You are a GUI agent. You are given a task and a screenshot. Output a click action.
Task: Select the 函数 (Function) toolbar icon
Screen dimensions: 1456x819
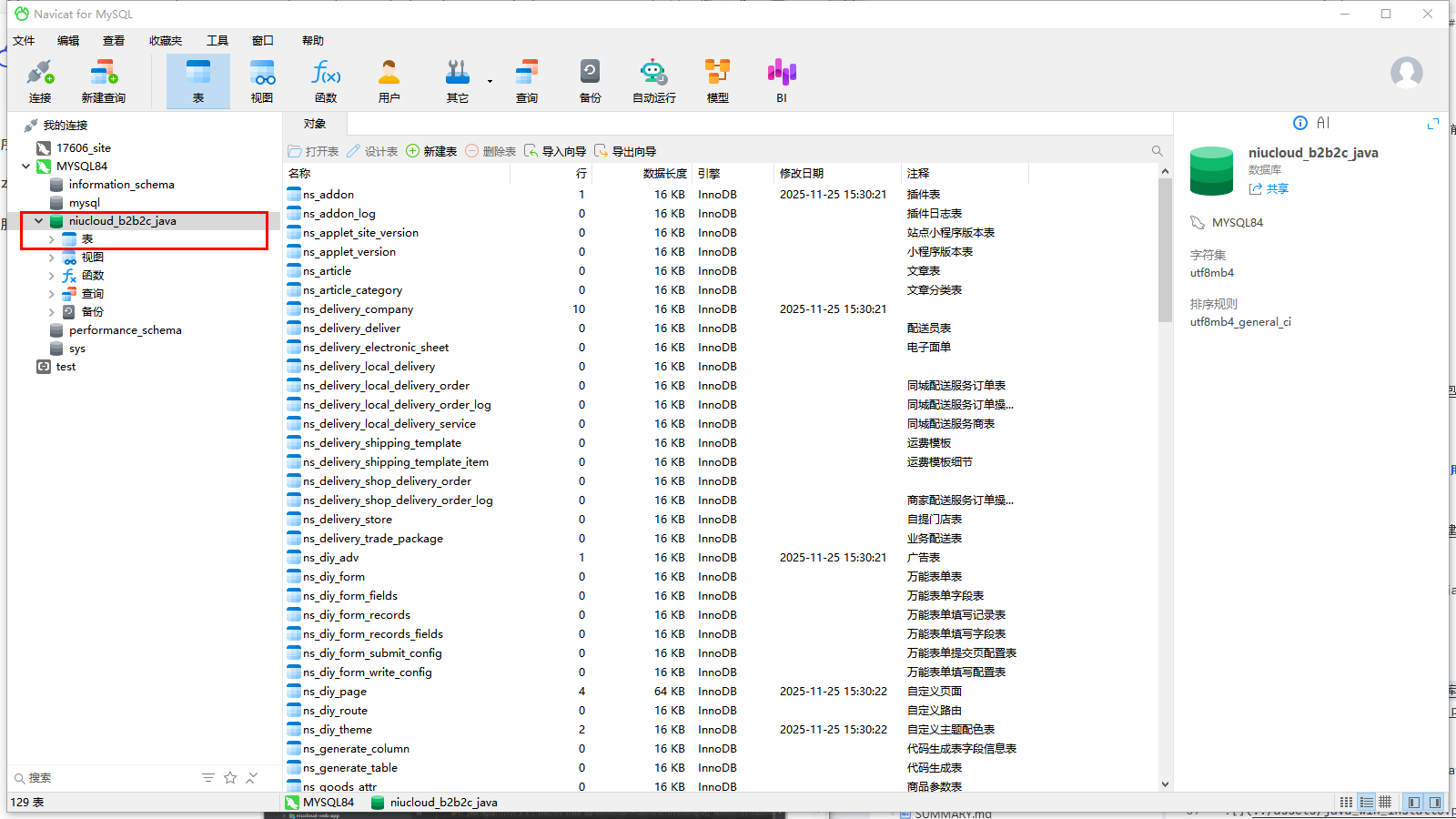coord(325,80)
